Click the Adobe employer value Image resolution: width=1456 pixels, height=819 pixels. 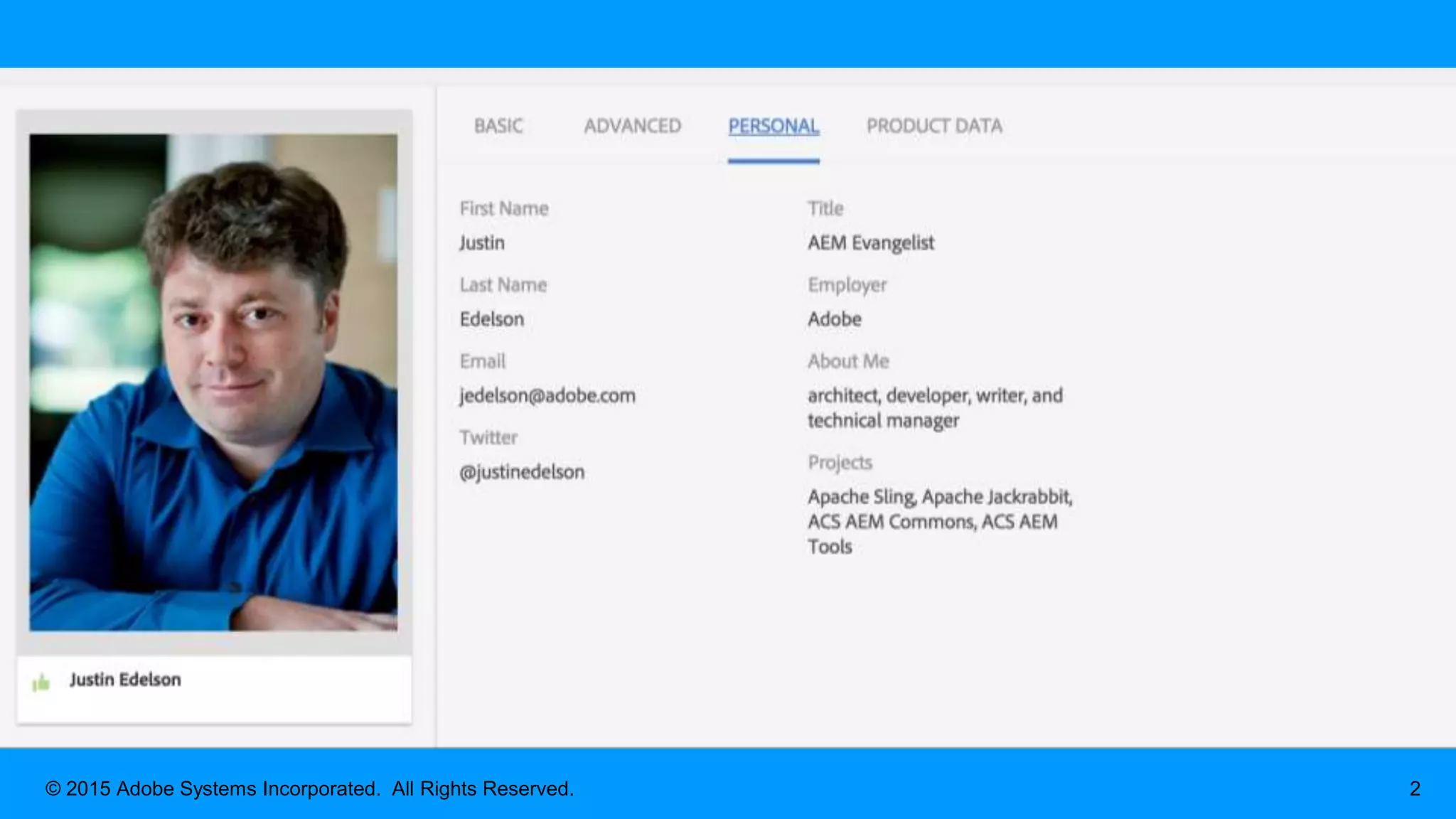[x=834, y=319]
